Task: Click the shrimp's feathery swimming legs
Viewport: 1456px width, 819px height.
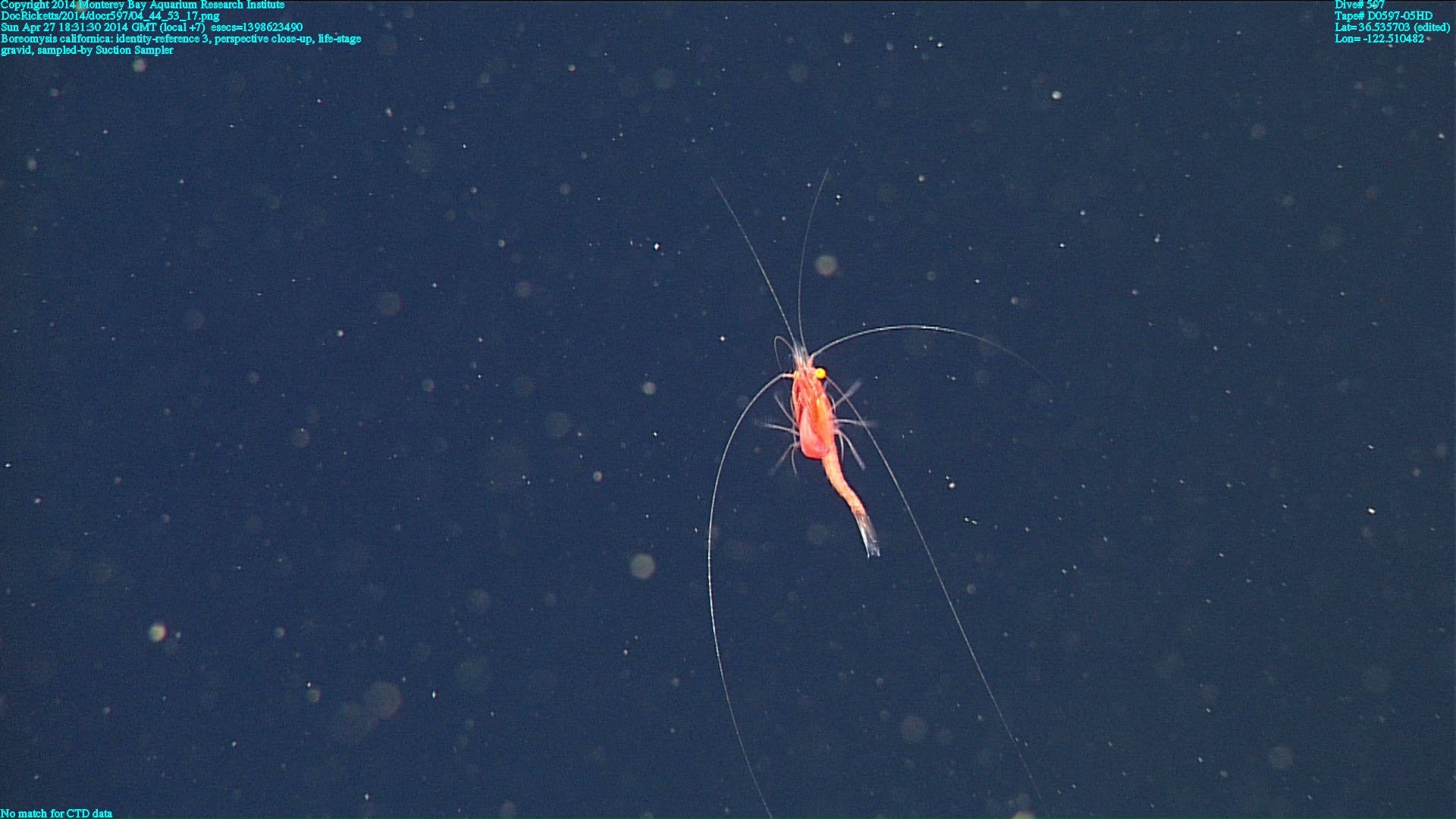Action: [781, 428]
